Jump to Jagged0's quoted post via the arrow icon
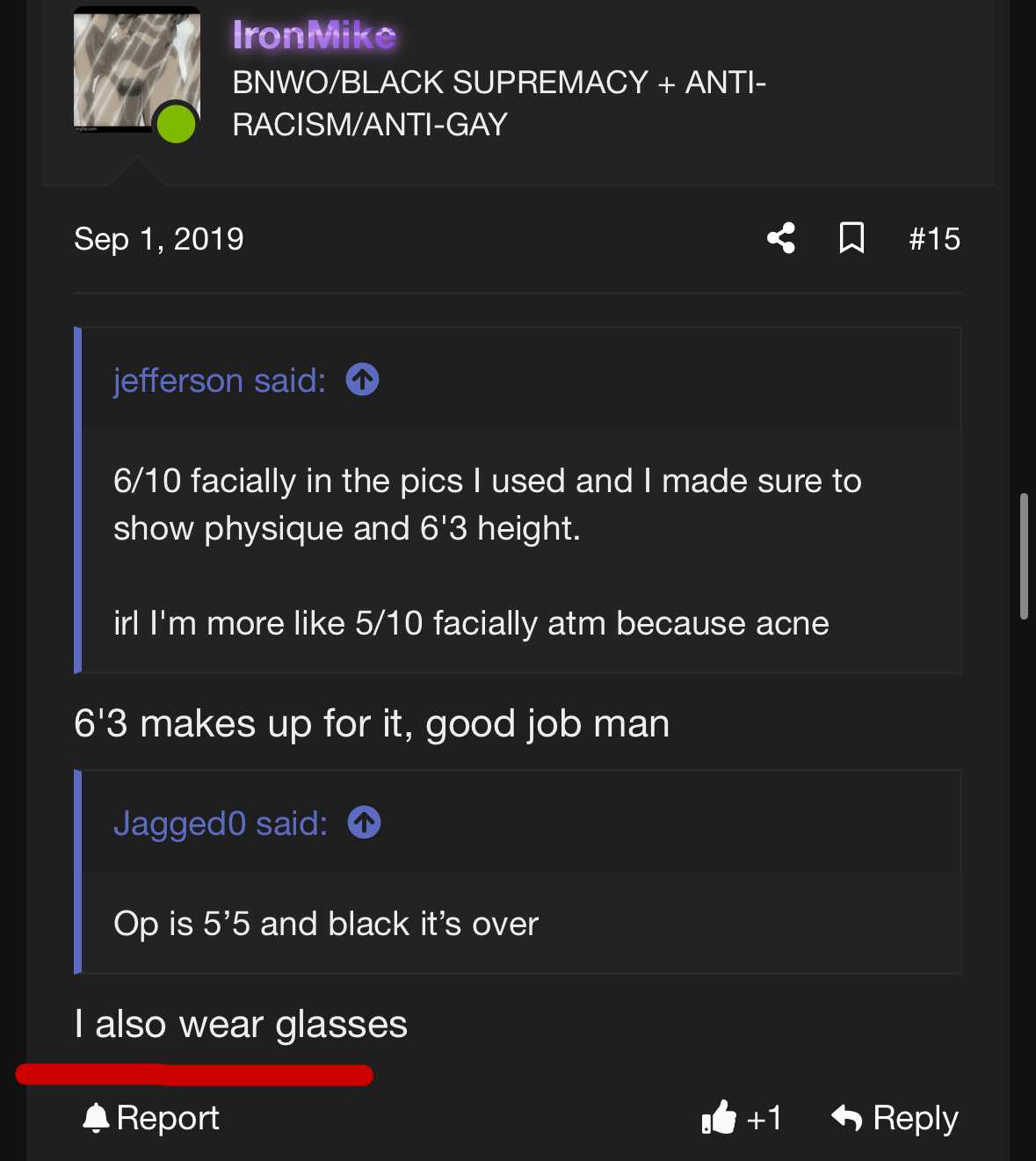This screenshot has height=1161, width=1036. point(364,823)
